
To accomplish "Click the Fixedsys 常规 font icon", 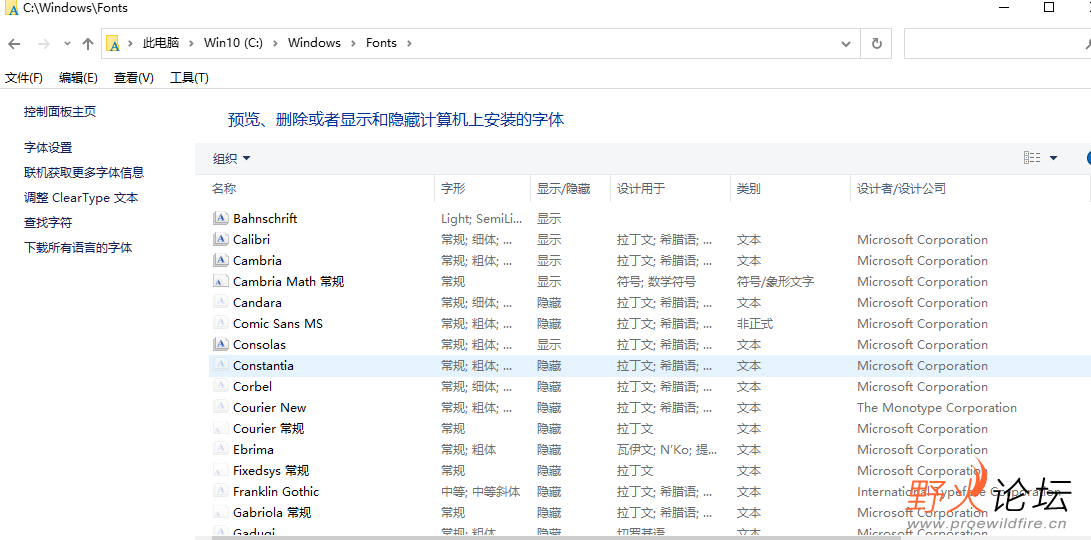I will [221, 470].
